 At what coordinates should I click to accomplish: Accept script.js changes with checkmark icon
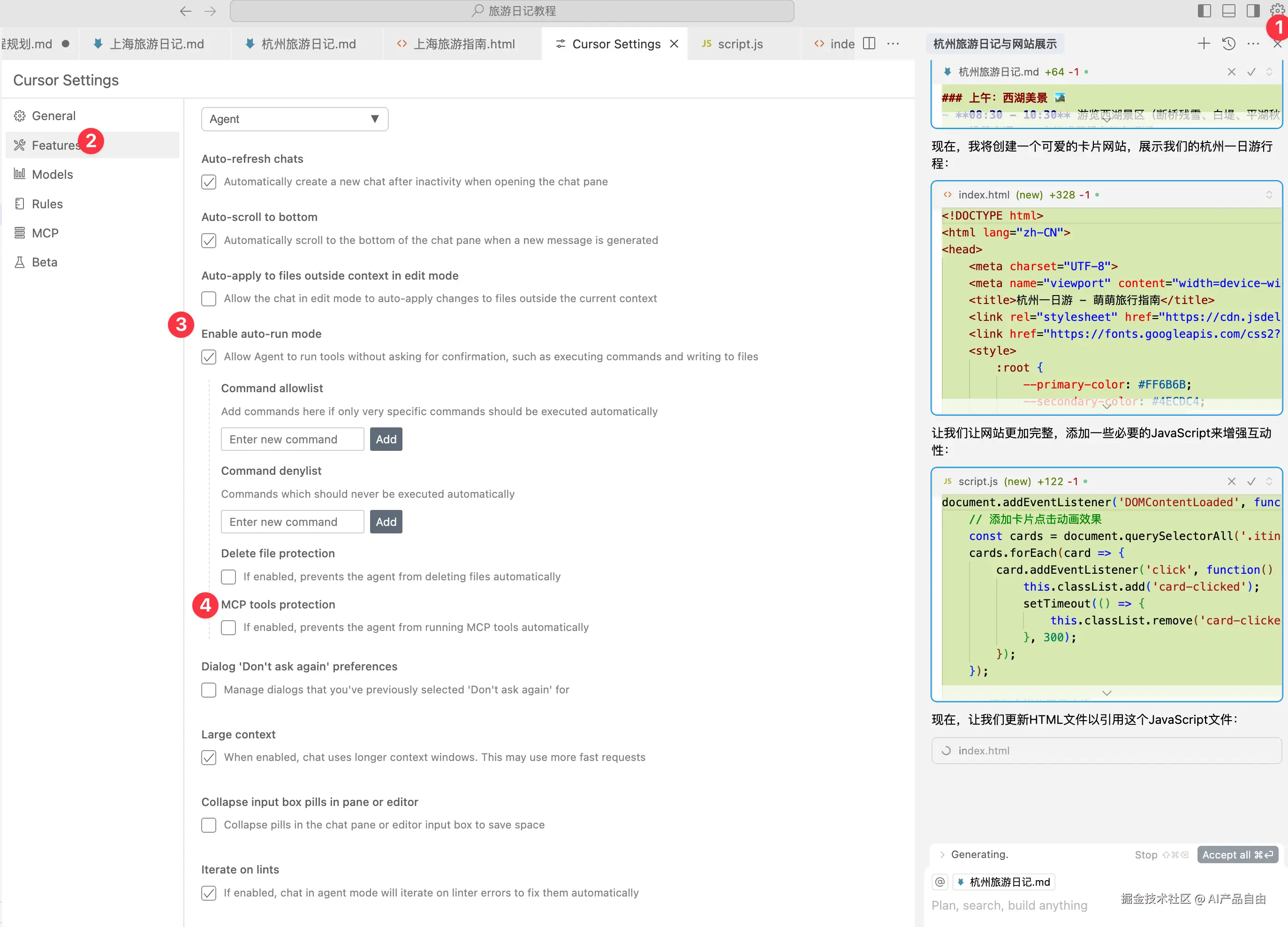pos(1251,482)
